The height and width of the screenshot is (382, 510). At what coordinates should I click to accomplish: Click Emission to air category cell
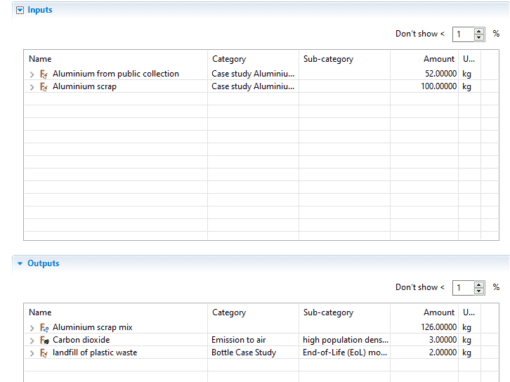[x=239, y=340]
